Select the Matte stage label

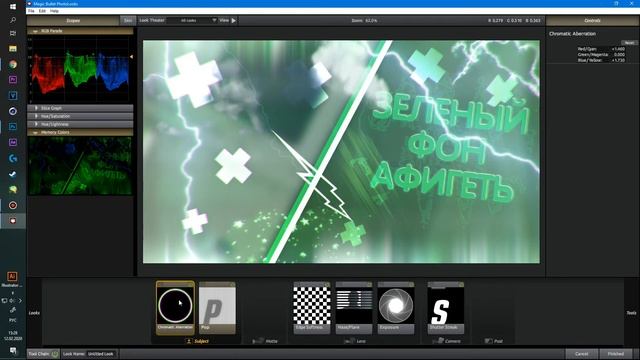pos(266,341)
